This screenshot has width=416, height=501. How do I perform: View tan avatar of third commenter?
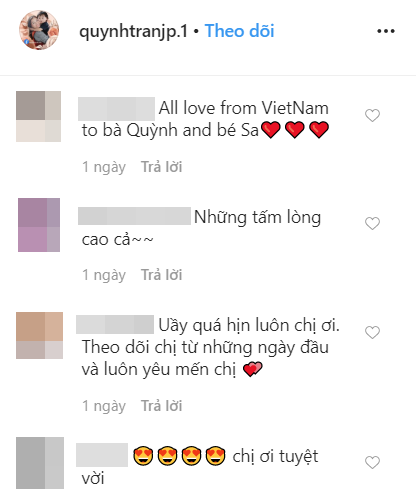39,335
